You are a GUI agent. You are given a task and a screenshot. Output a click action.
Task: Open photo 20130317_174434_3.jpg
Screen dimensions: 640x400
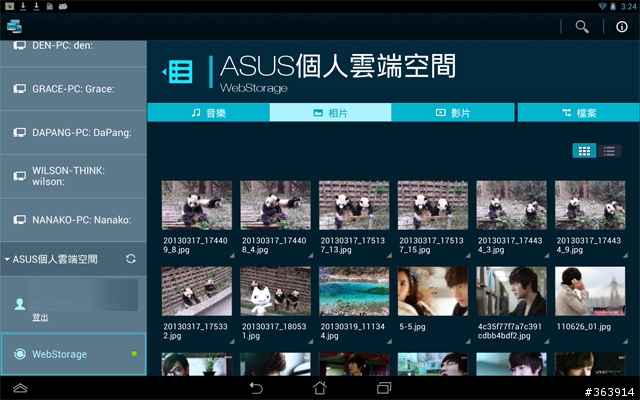(511, 205)
